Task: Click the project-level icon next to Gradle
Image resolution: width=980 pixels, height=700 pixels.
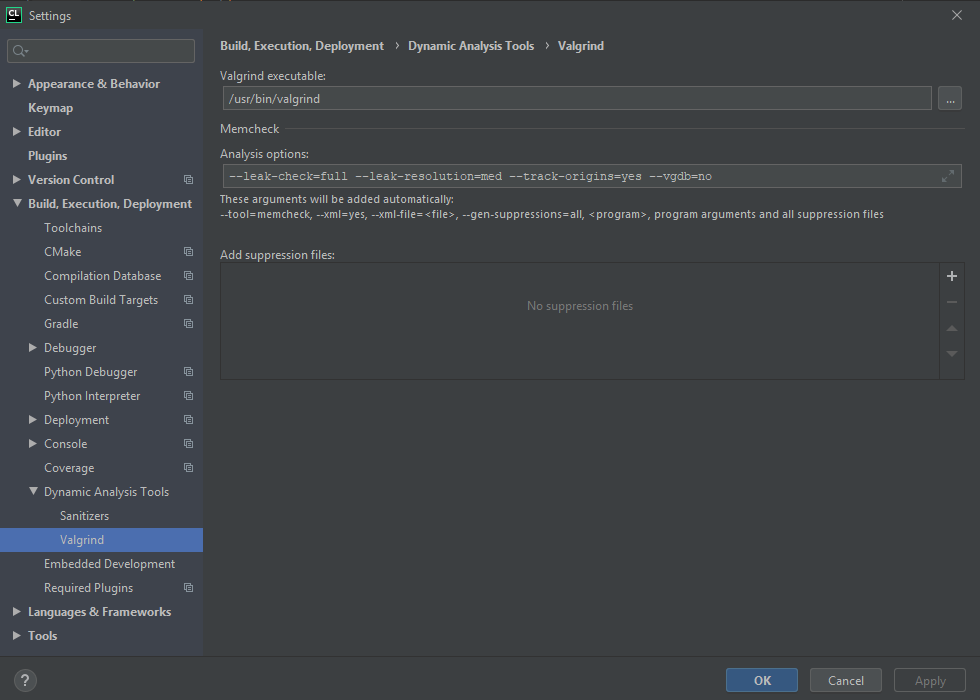Action: tap(188, 324)
